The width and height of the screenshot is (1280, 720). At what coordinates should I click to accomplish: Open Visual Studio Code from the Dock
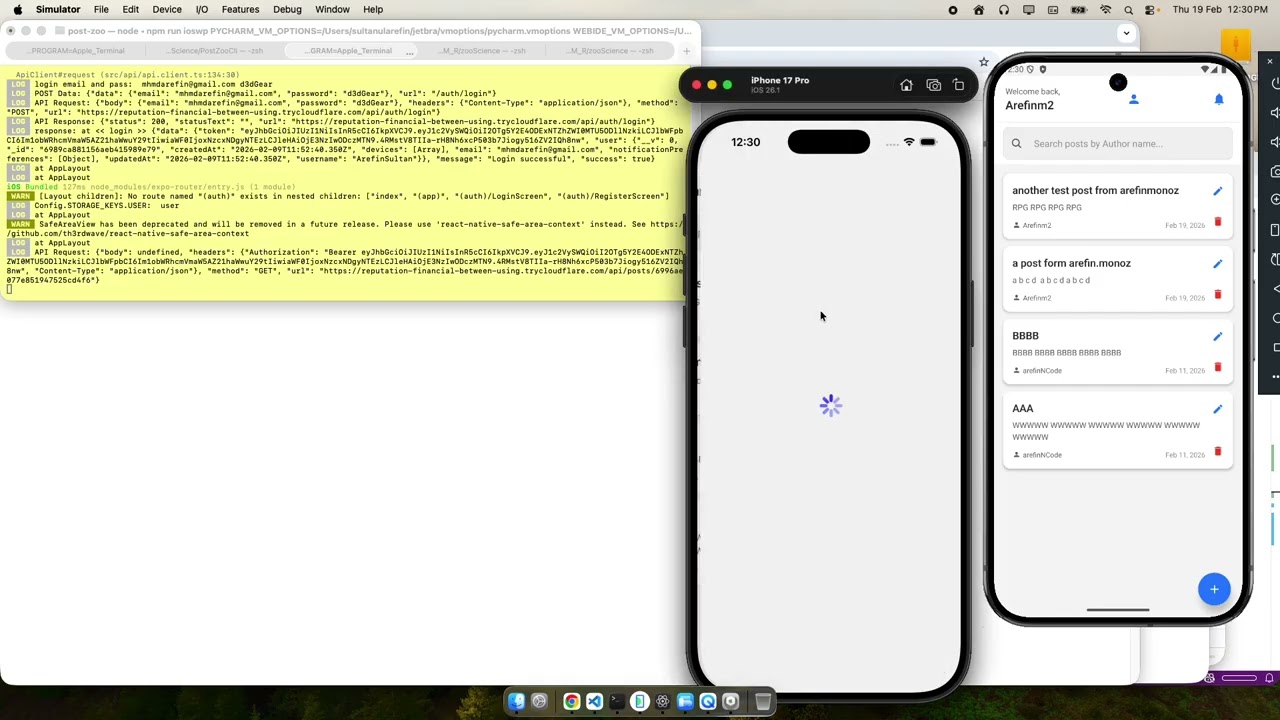tap(594, 702)
